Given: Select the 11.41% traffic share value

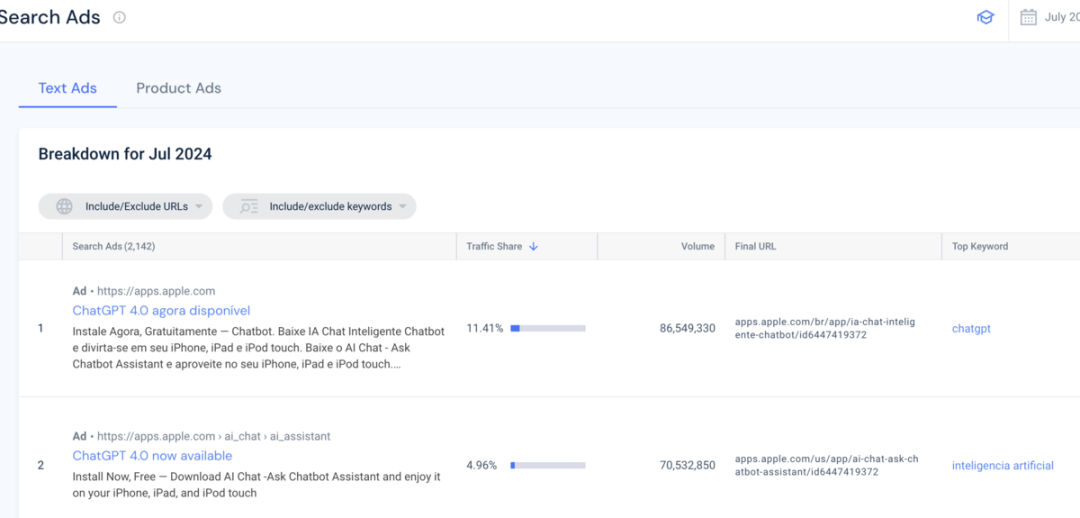Looking at the screenshot, I should [485, 329].
